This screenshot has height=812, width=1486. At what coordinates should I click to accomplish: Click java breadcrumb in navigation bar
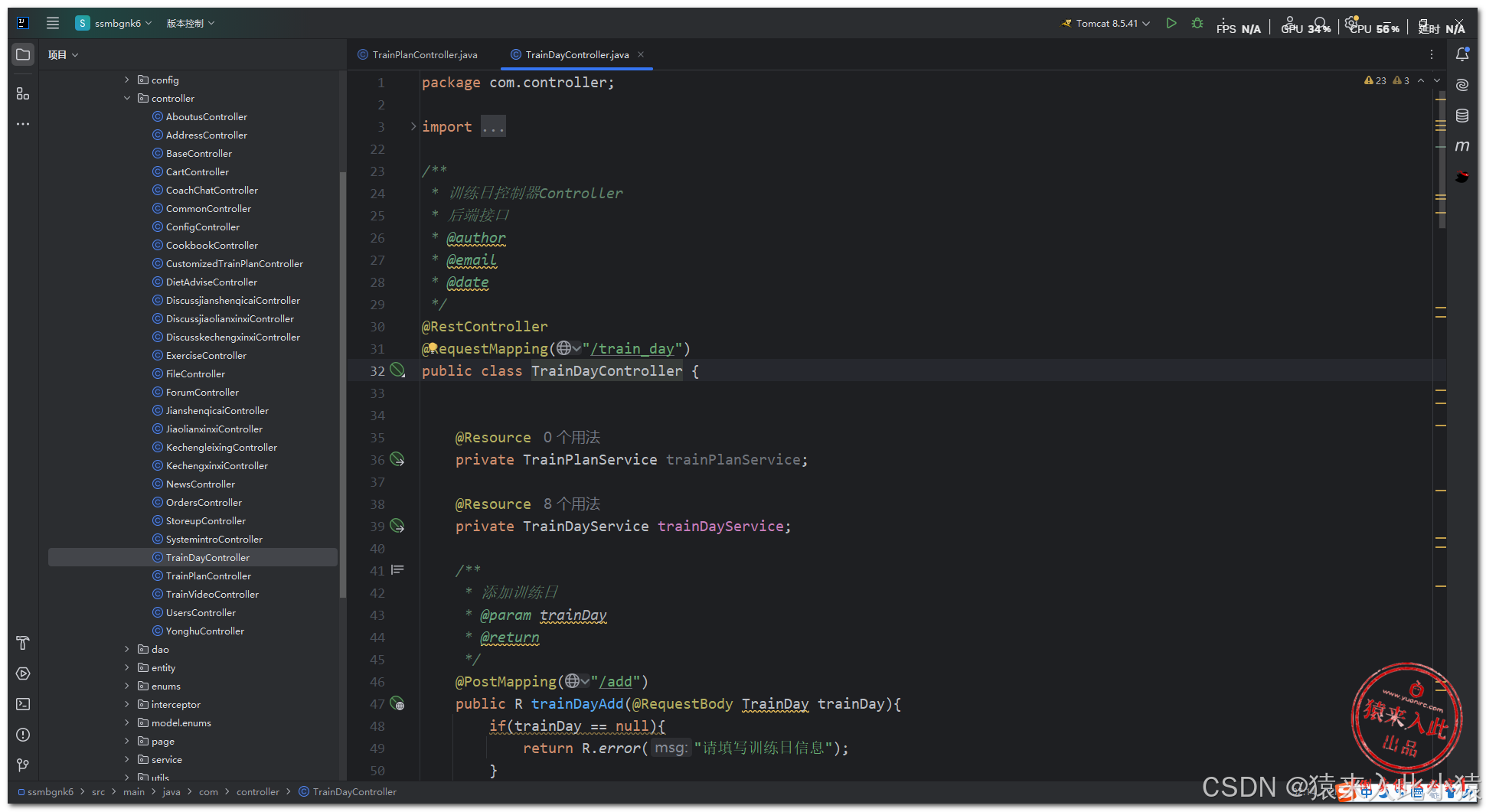click(171, 792)
